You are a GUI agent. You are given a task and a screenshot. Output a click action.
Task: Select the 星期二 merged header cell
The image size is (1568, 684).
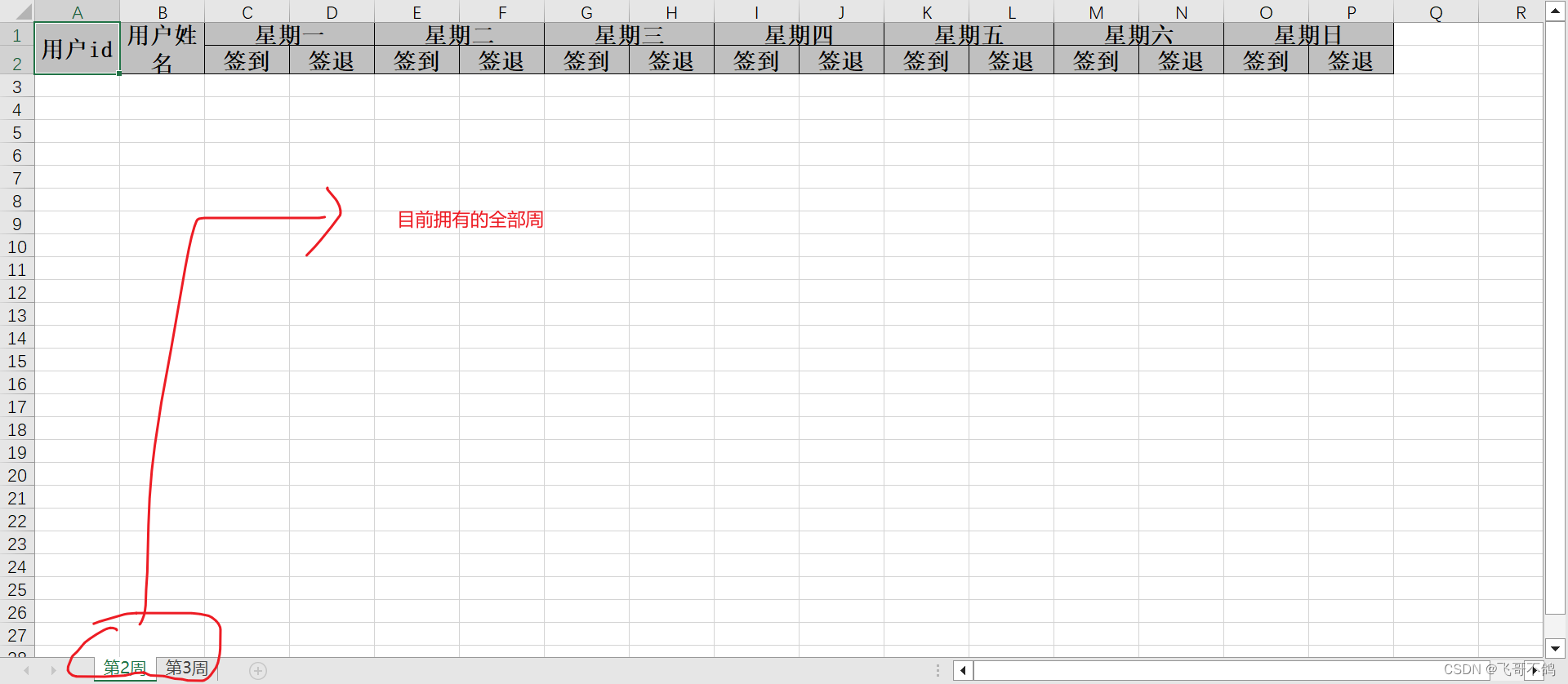tap(460, 34)
